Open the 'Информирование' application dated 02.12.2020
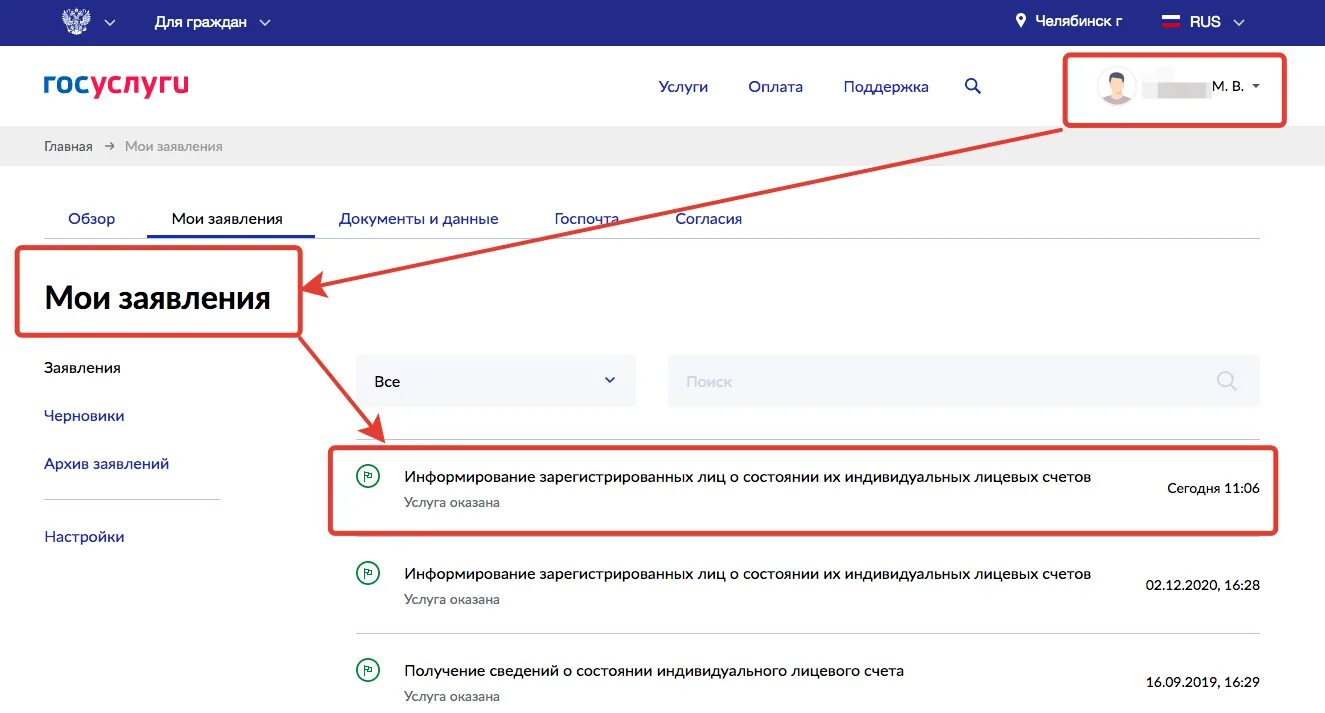1325x713 pixels. [747, 574]
